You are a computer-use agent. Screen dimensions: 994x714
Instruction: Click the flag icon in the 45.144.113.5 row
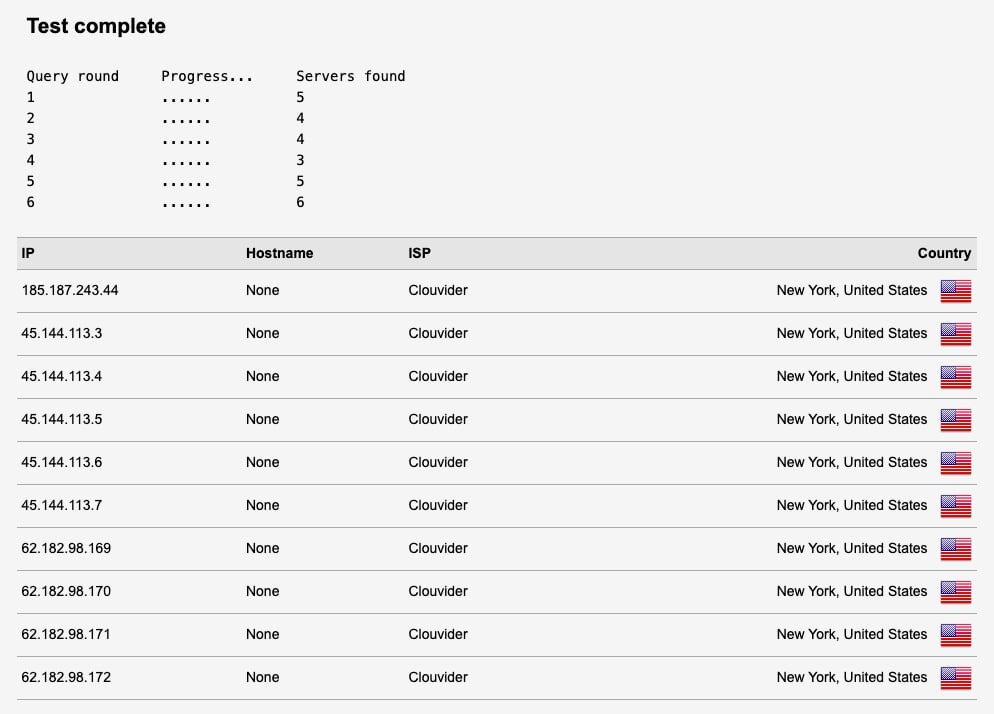(955, 420)
